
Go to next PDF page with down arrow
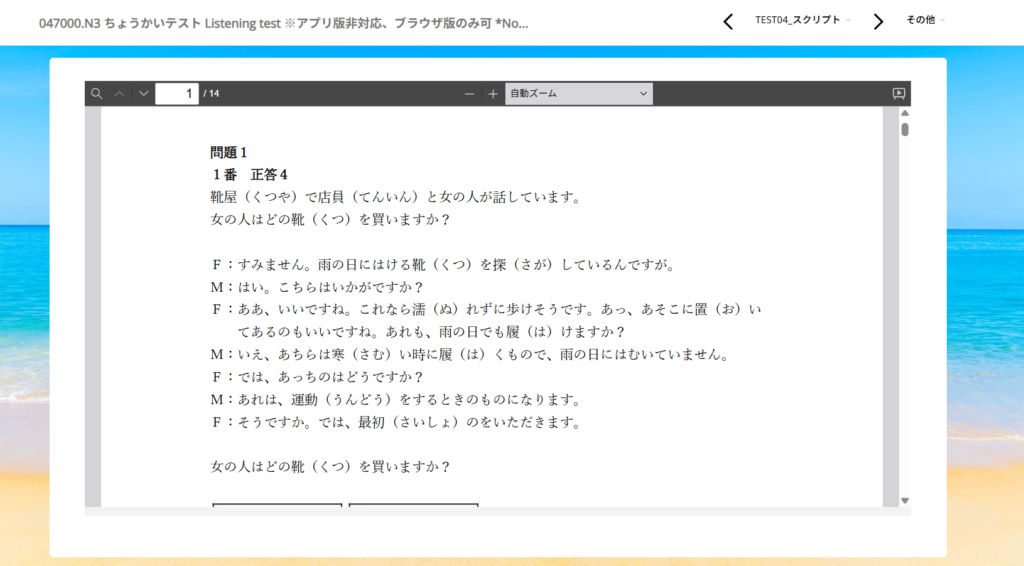[x=143, y=94]
